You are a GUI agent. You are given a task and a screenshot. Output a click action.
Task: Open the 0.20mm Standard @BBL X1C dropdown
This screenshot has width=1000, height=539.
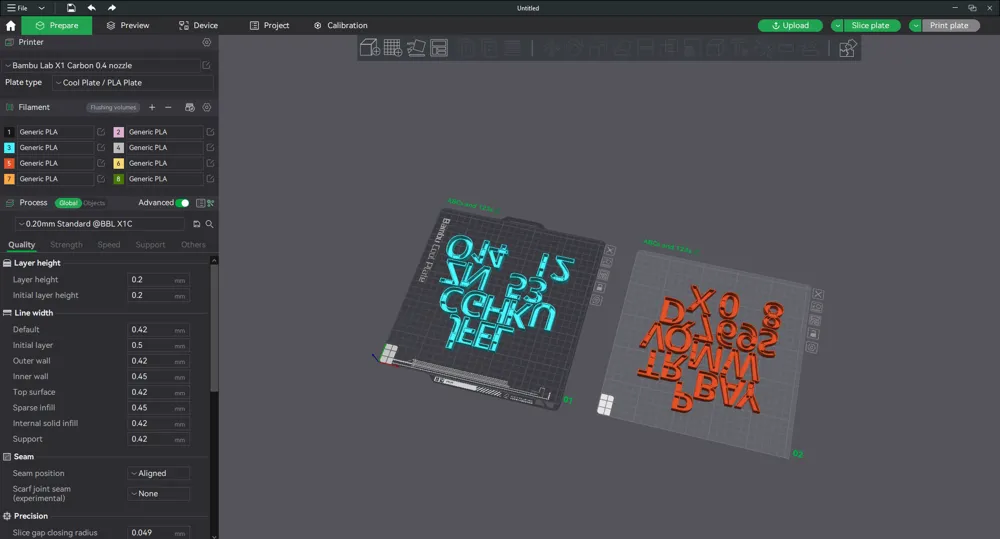99,224
